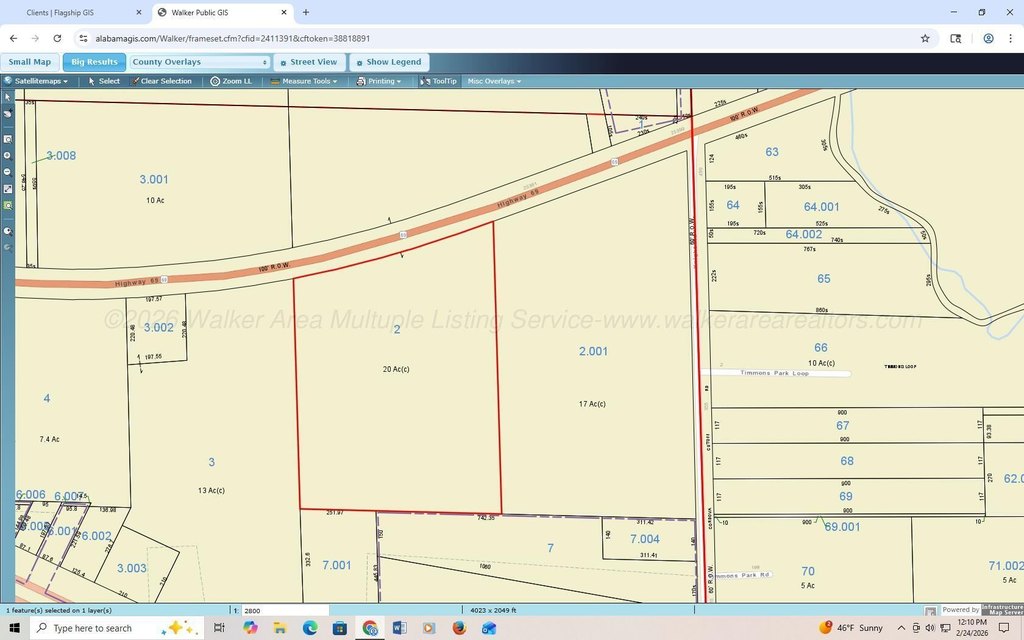Choose the zoom in magnifier tool
This screenshot has height=640, width=1024.
tap(8, 155)
